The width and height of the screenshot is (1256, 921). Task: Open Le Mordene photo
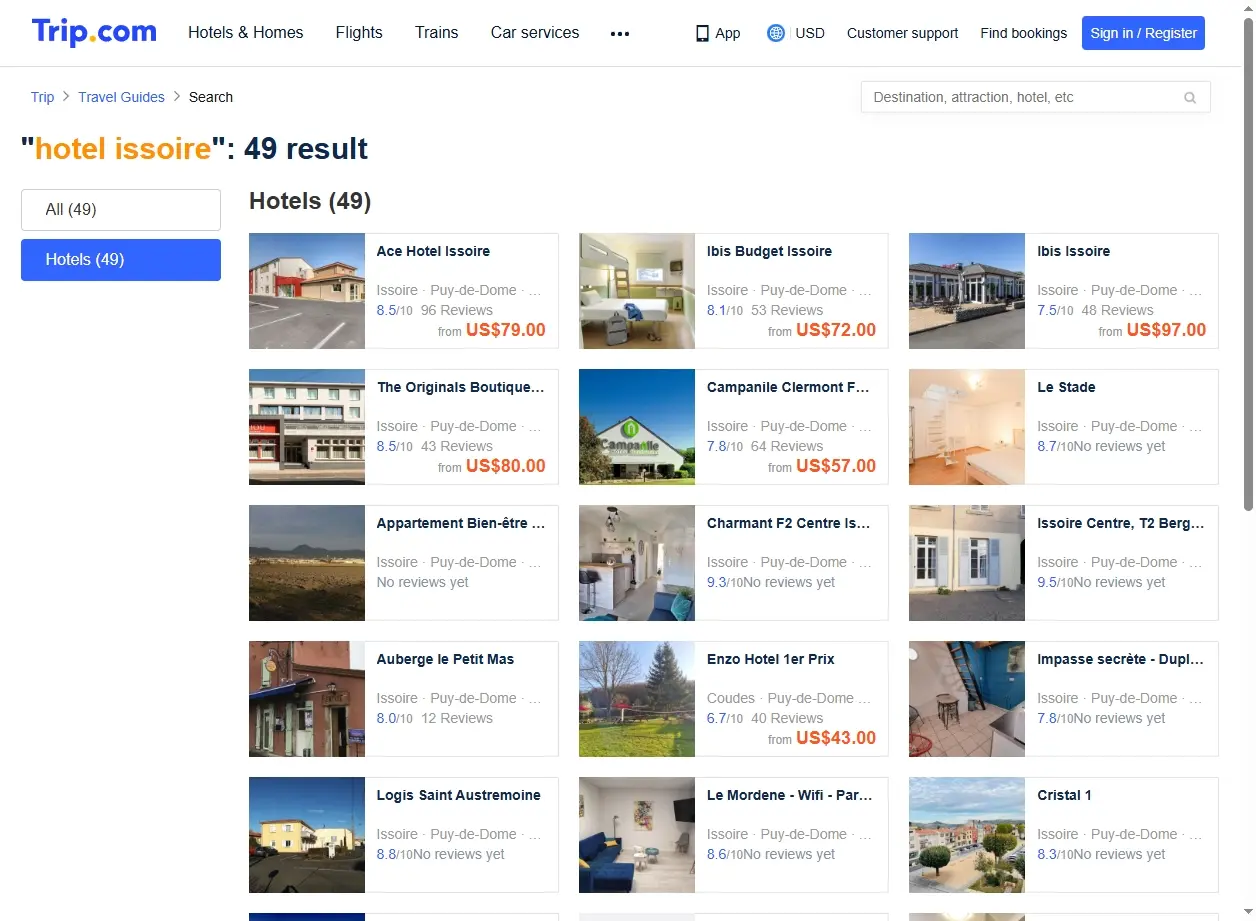click(637, 835)
